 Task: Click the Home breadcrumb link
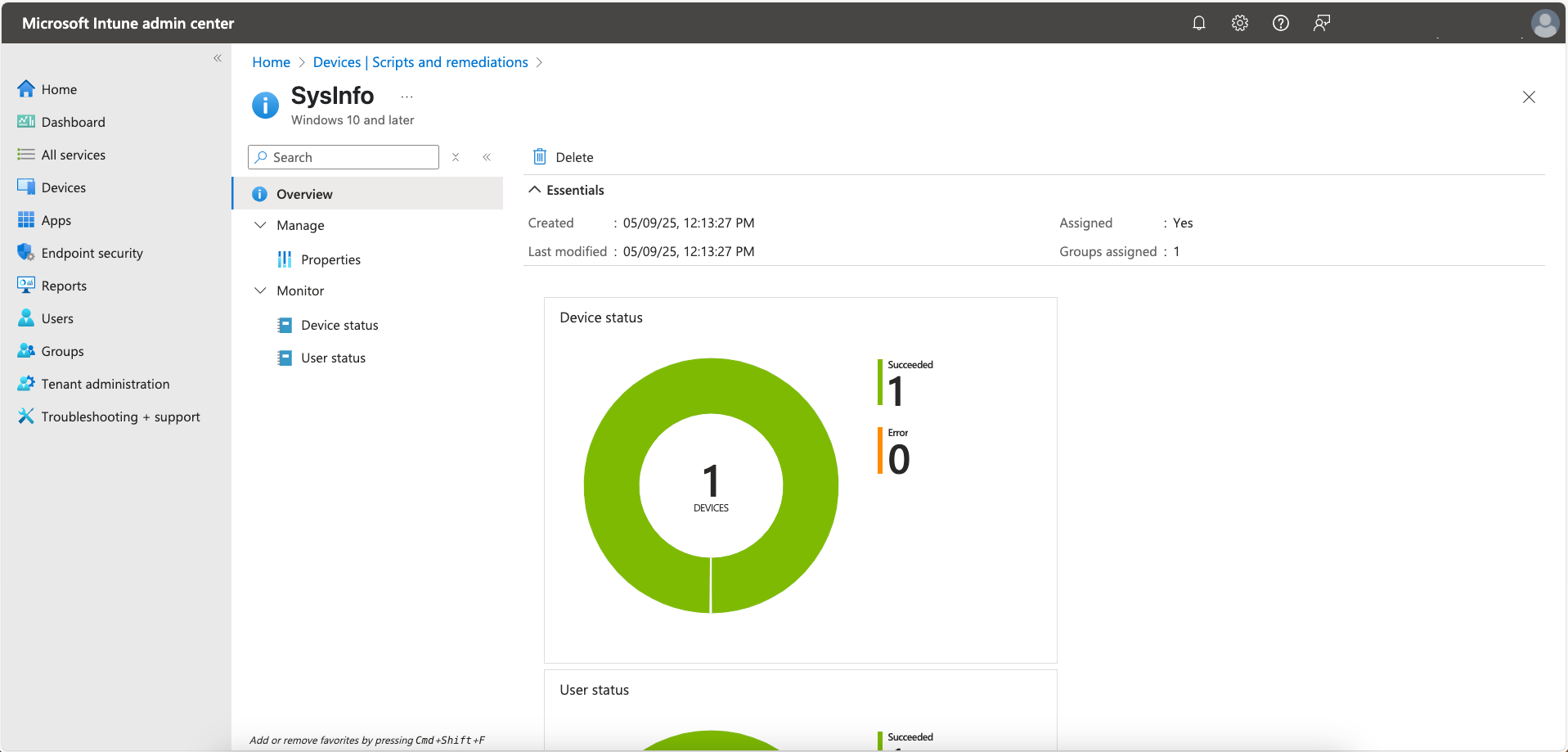click(x=272, y=62)
